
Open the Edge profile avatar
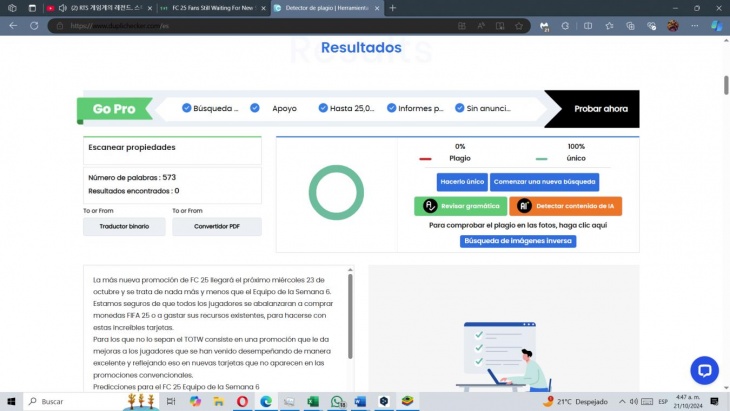[x=673, y=26]
